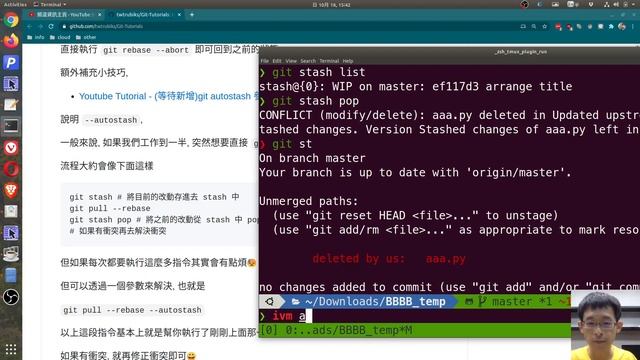The height and width of the screenshot is (360, 640).
Task: Show all applications grid
Action: pos(11,349)
